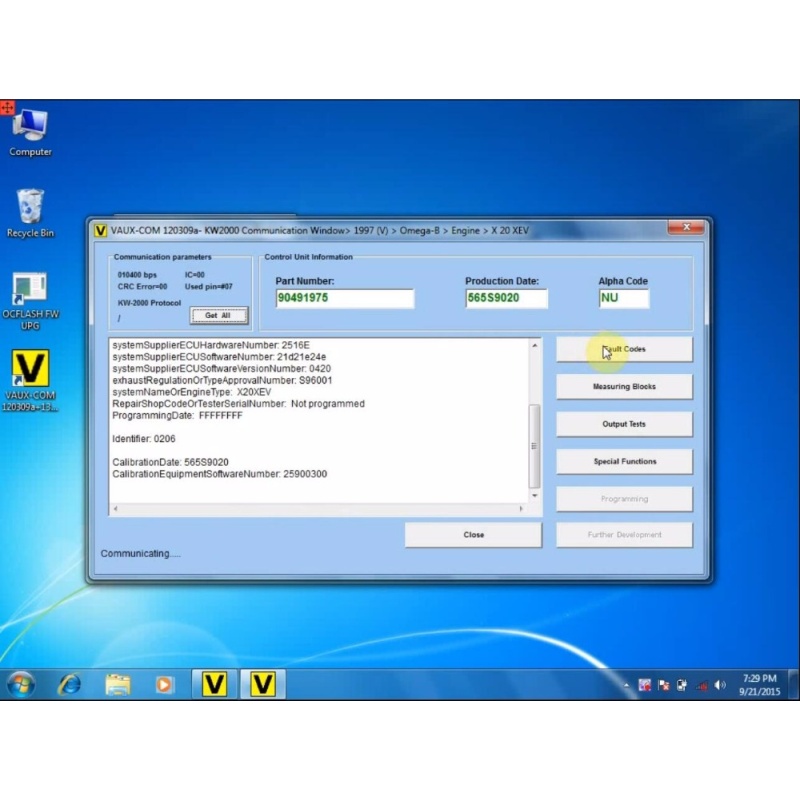This screenshot has width=800, height=800.
Task: Switch to second VAUX-COM taskbar window
Action: coord(263,684)
